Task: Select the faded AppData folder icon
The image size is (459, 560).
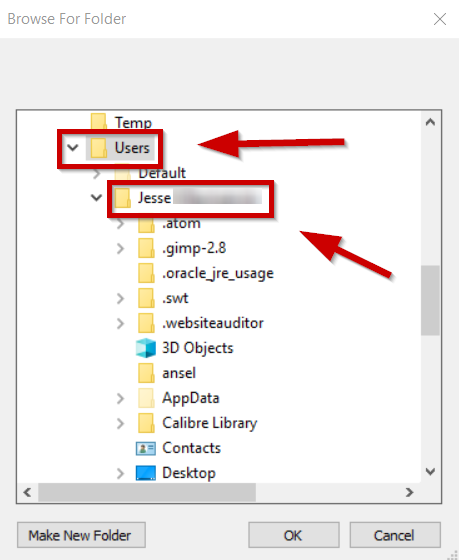Action: pyautogui.click(x=146, y=398)
